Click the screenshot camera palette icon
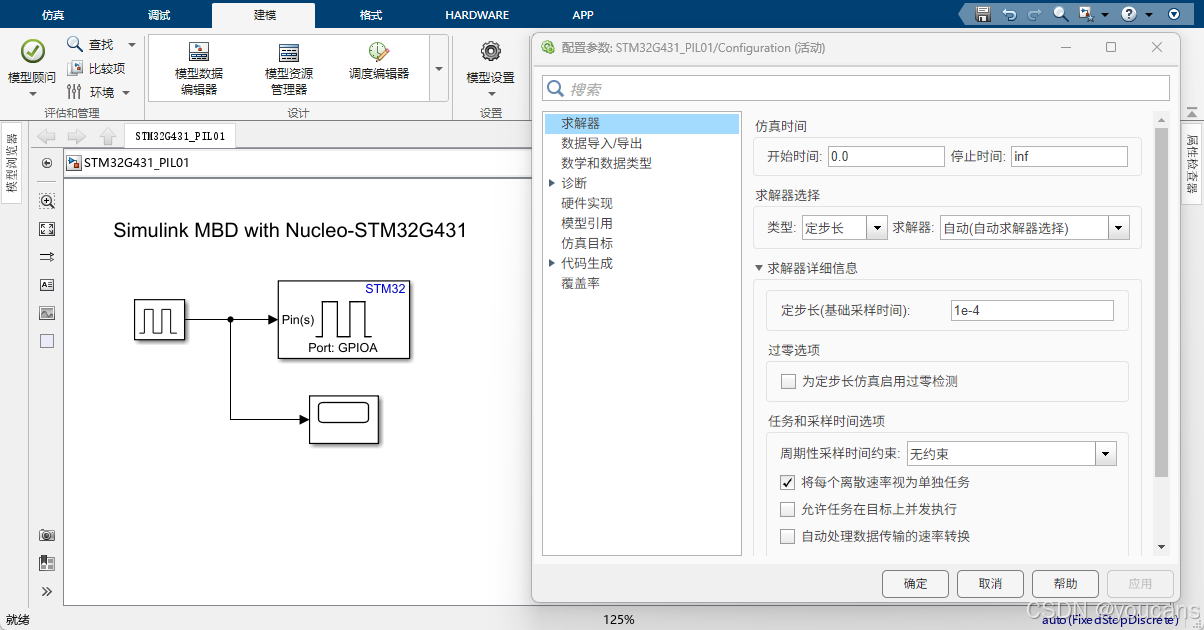This screenshot has height=630, width=1204. tap(47, 535)
